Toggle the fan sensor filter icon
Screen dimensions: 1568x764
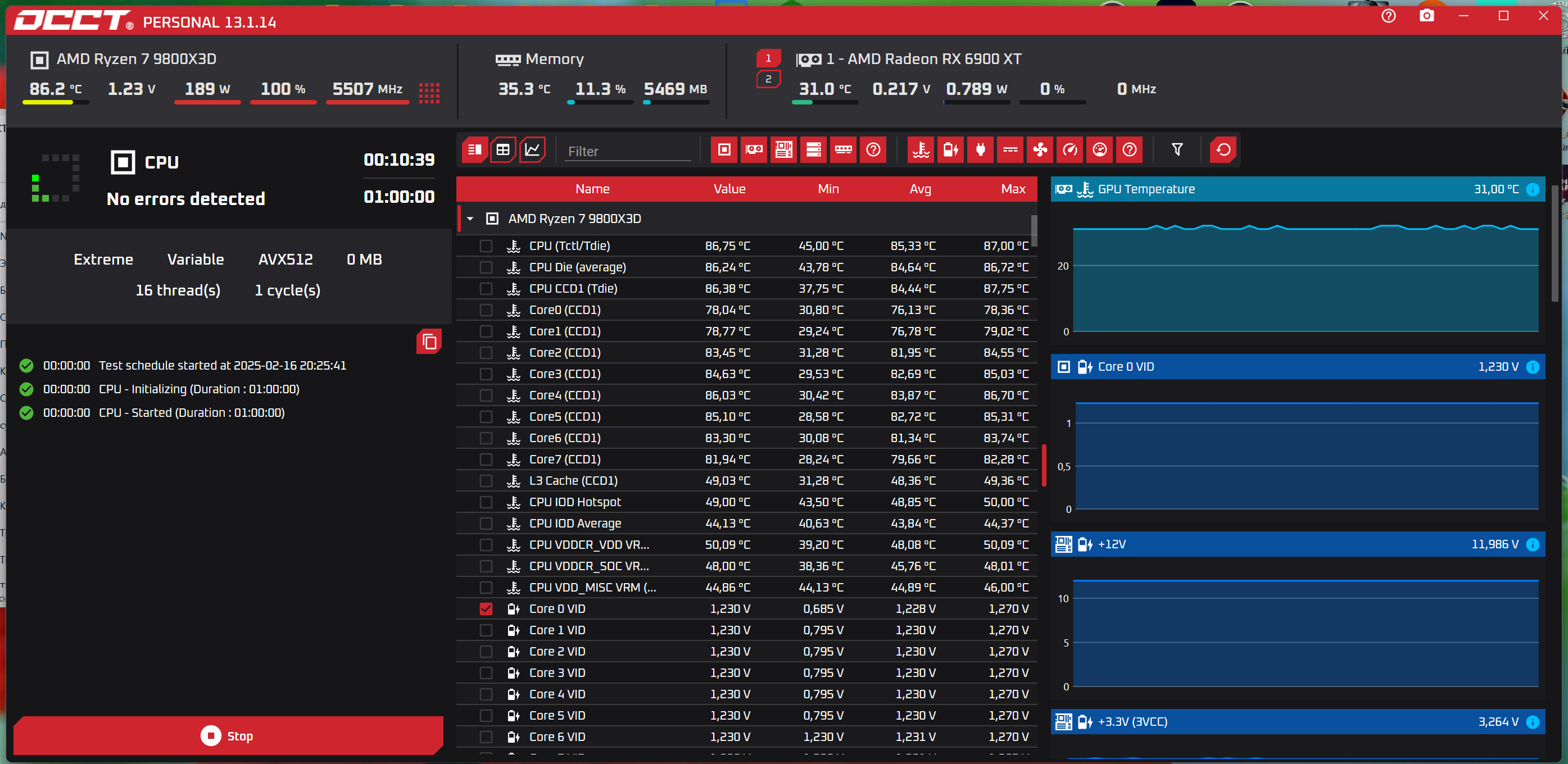[1040, 149]
